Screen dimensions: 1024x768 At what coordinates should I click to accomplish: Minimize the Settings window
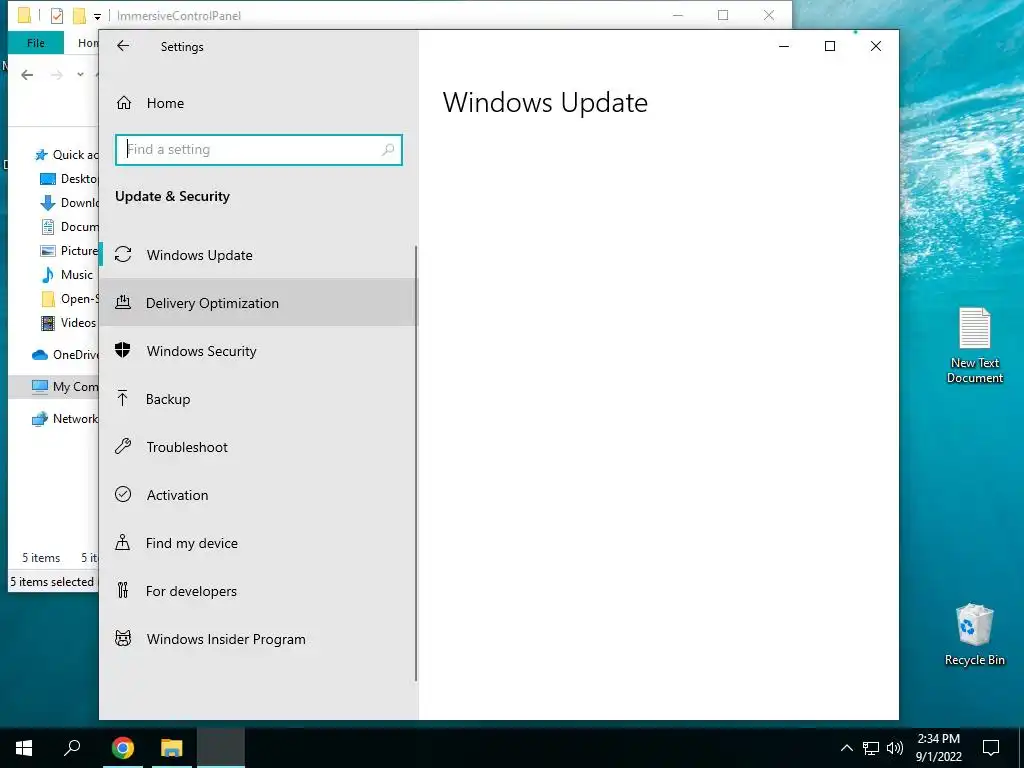click(x=784, y=46)
